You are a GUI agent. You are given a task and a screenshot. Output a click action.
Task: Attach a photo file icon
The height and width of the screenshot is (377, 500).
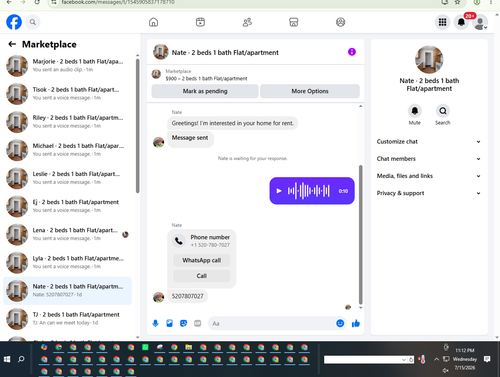click(169, 323)
